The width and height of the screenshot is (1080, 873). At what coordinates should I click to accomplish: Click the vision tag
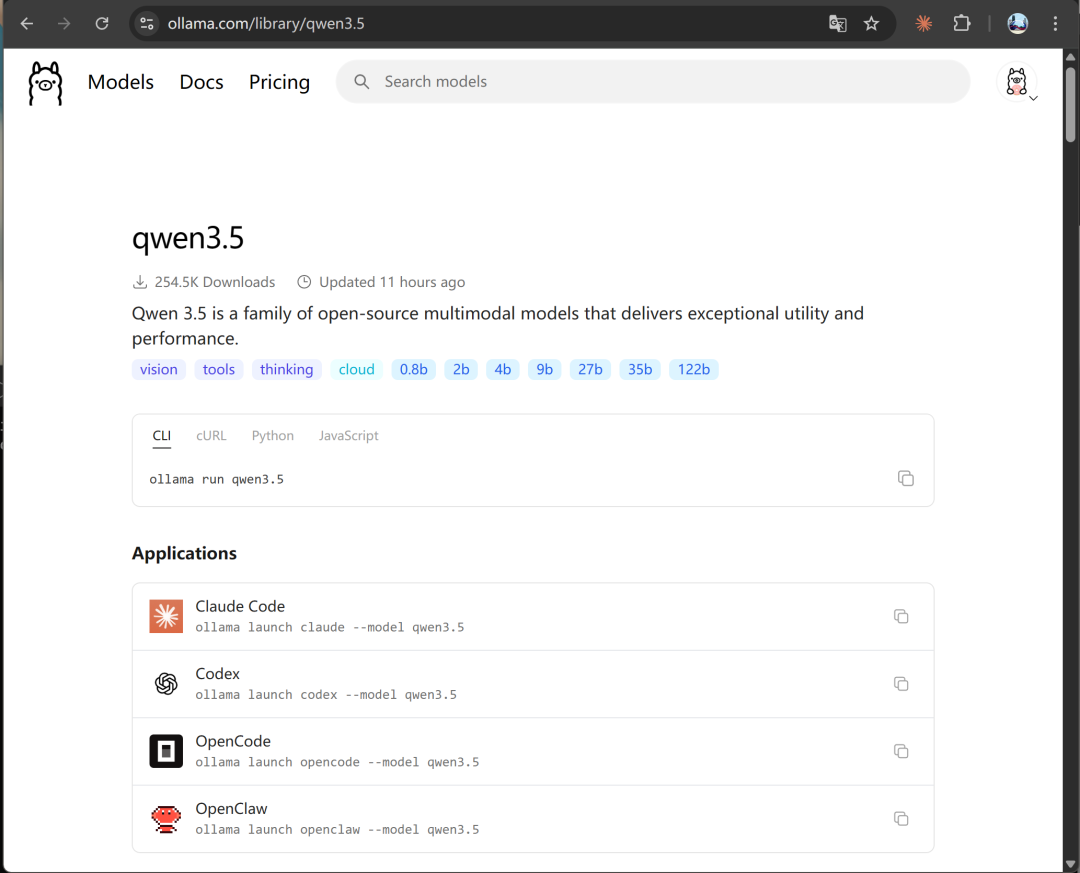(158, 369)
